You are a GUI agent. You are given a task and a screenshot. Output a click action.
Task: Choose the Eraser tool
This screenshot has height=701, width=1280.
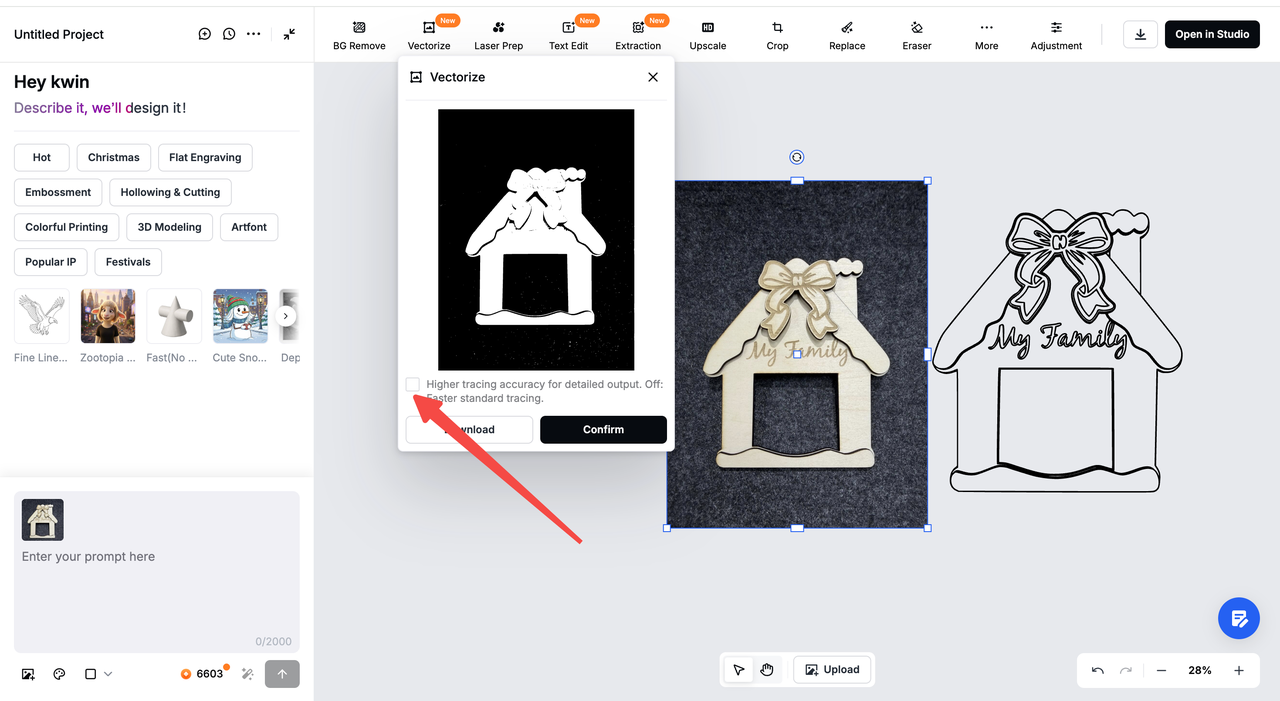pos(916,35)
